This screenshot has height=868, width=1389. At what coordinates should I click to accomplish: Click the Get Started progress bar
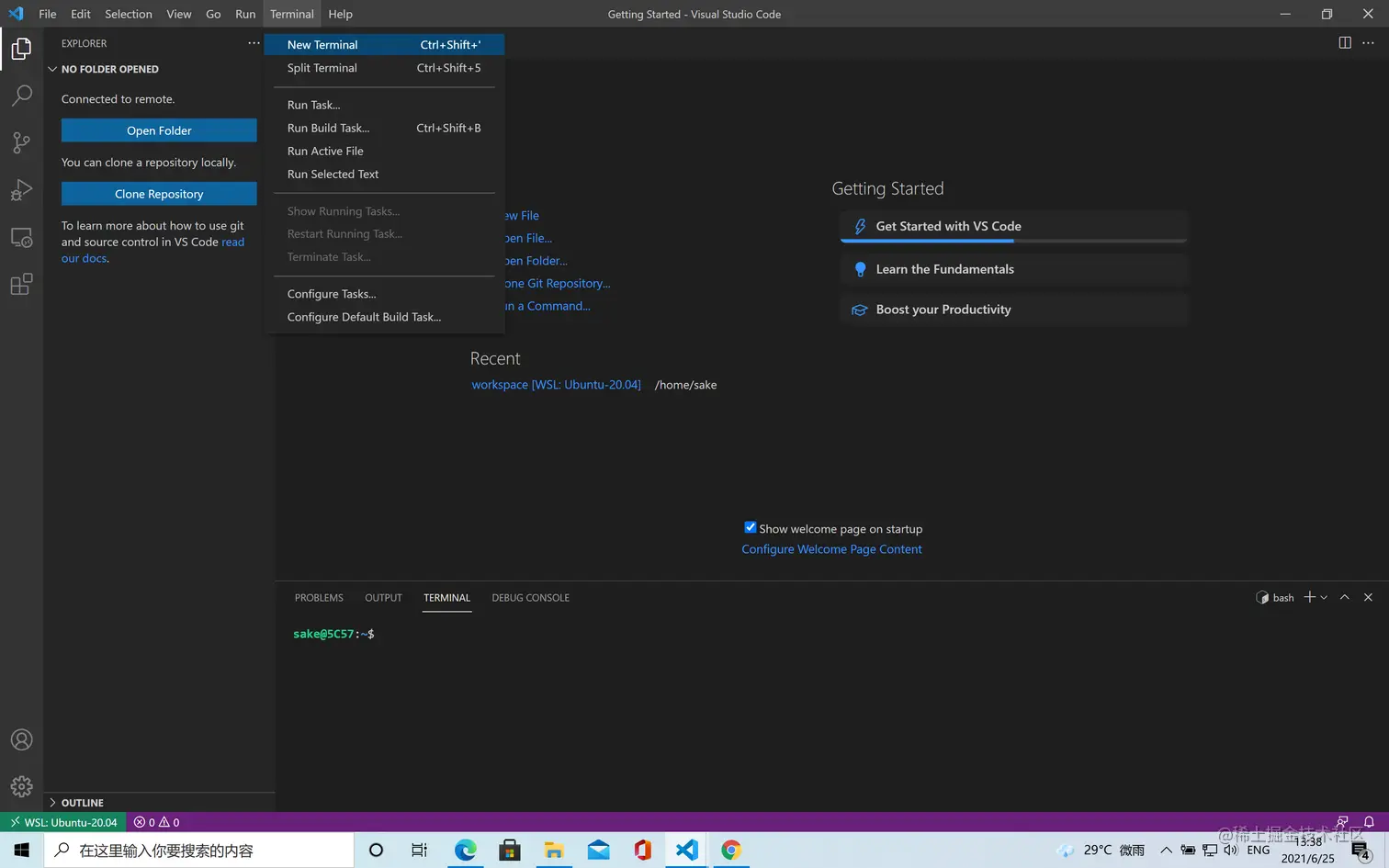pyautogui.click(x=1013, y=241)
